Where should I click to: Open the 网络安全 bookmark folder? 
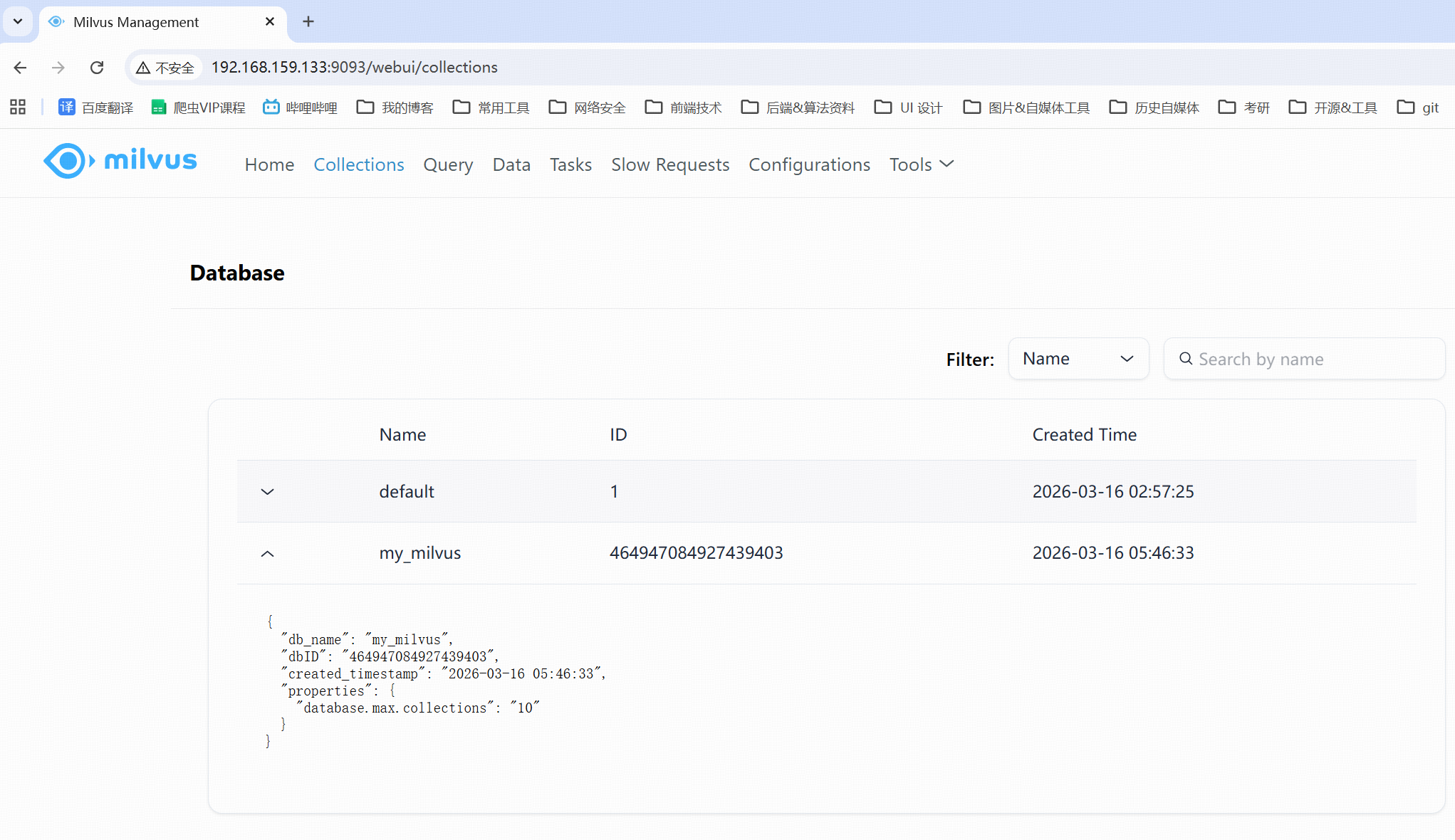tap(588, 107)
